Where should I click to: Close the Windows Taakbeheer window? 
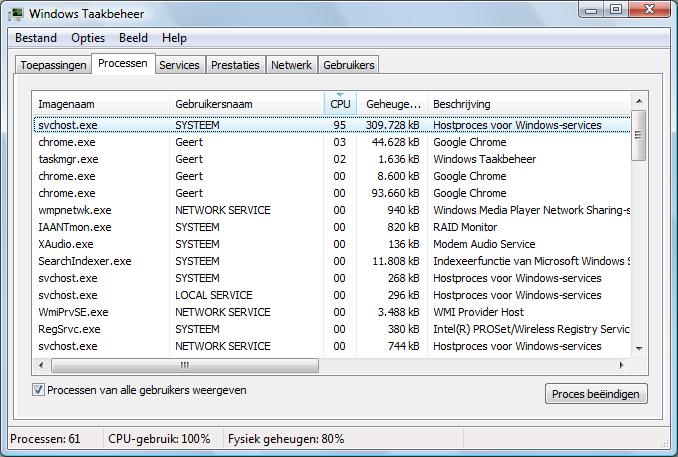(649, 10)
